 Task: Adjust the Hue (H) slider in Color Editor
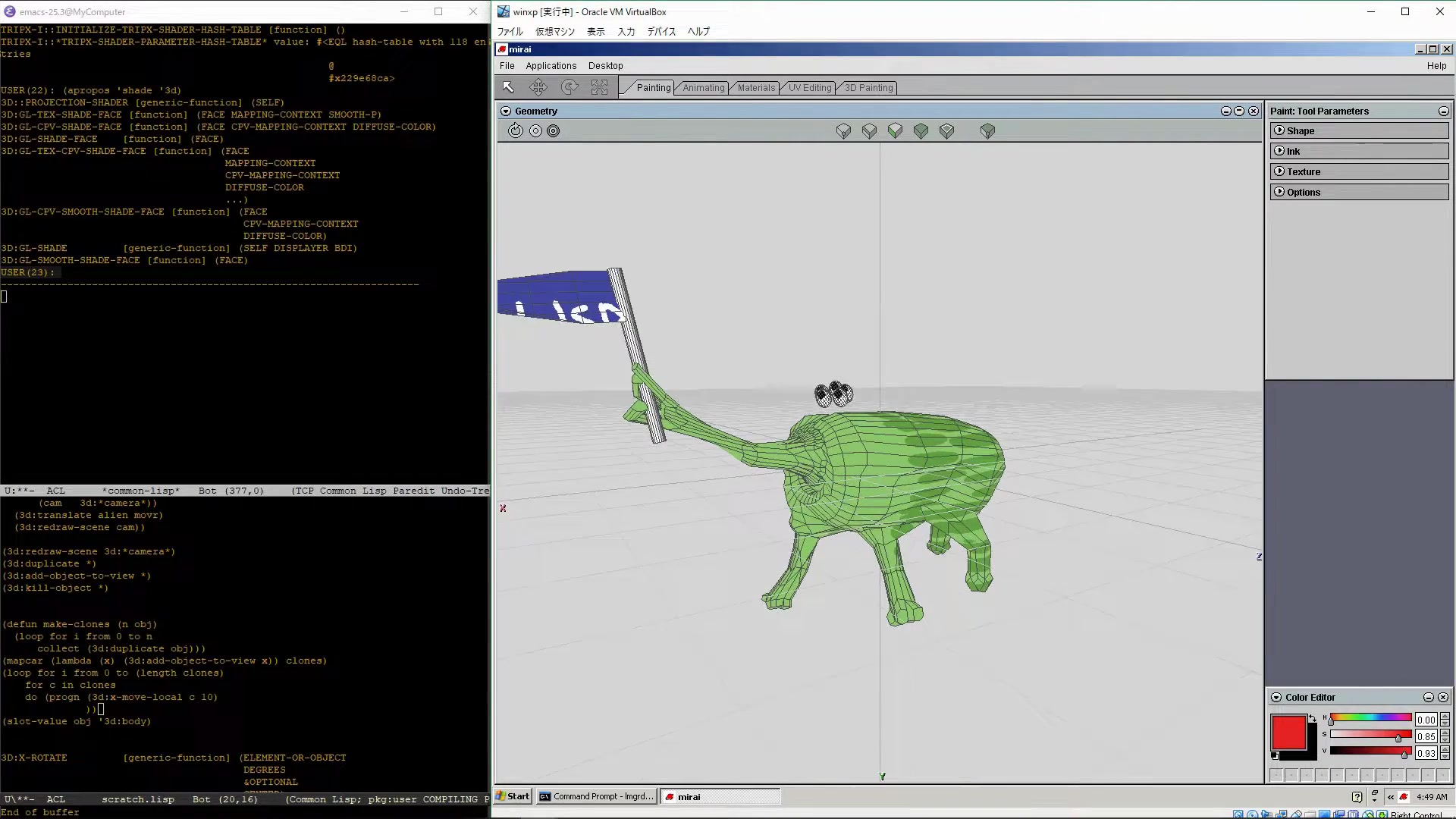1370,718
